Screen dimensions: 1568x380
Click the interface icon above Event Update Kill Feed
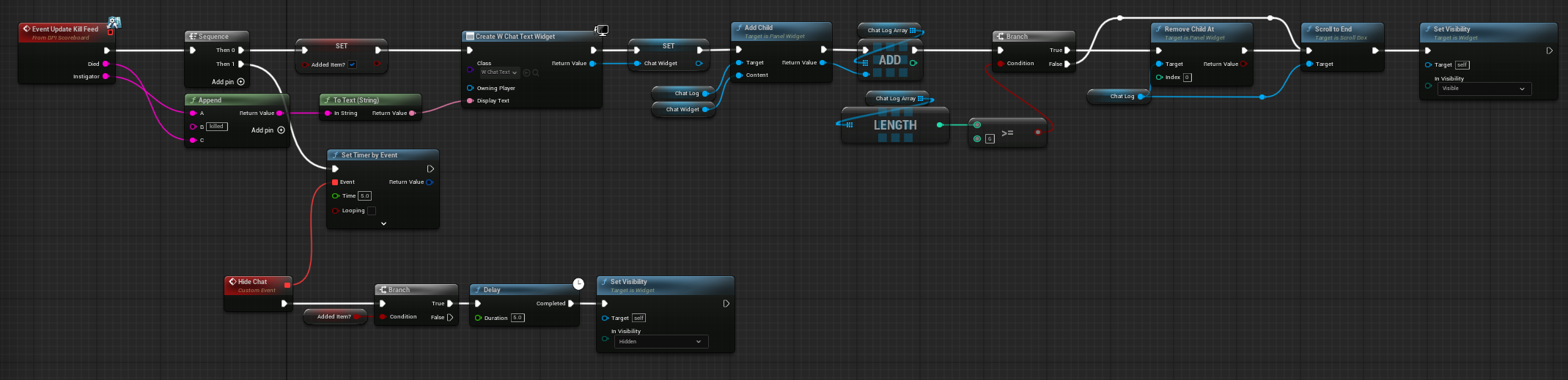pyautogui.click(x=114, y=23)
